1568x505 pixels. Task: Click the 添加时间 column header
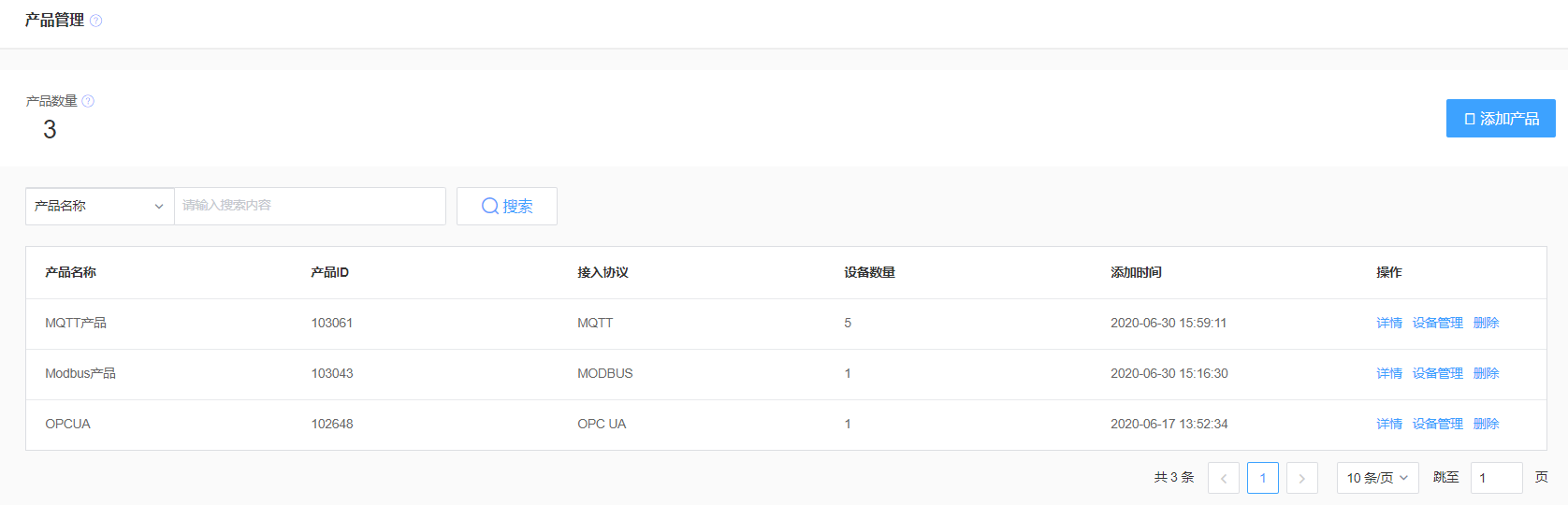1137,272
